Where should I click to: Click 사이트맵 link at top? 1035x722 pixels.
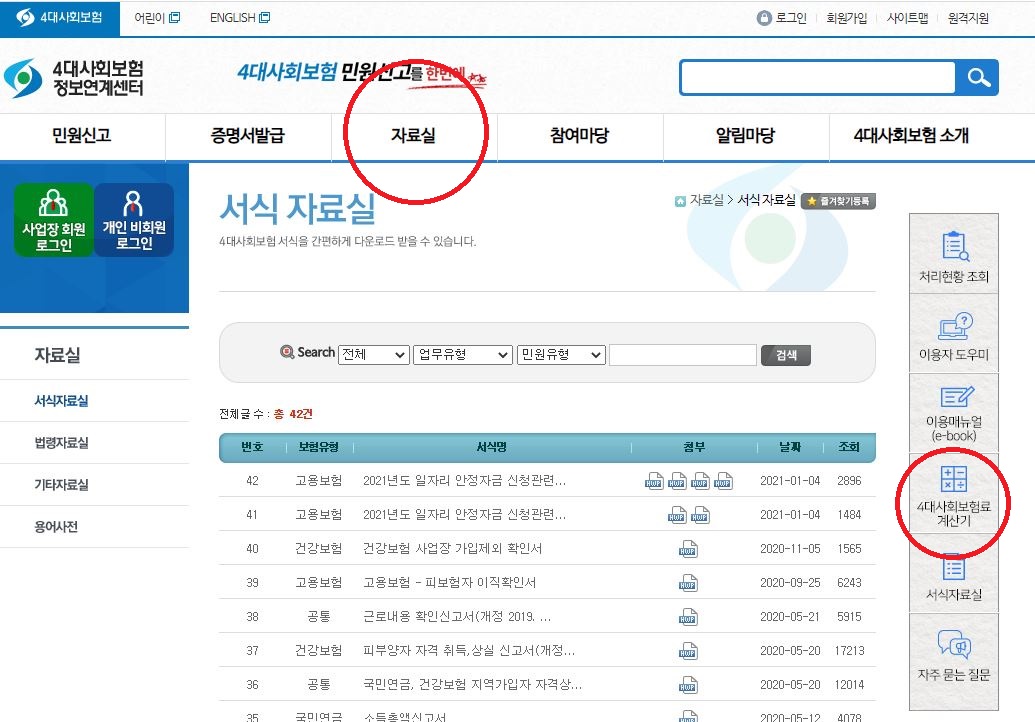click(x=908, y=18)
